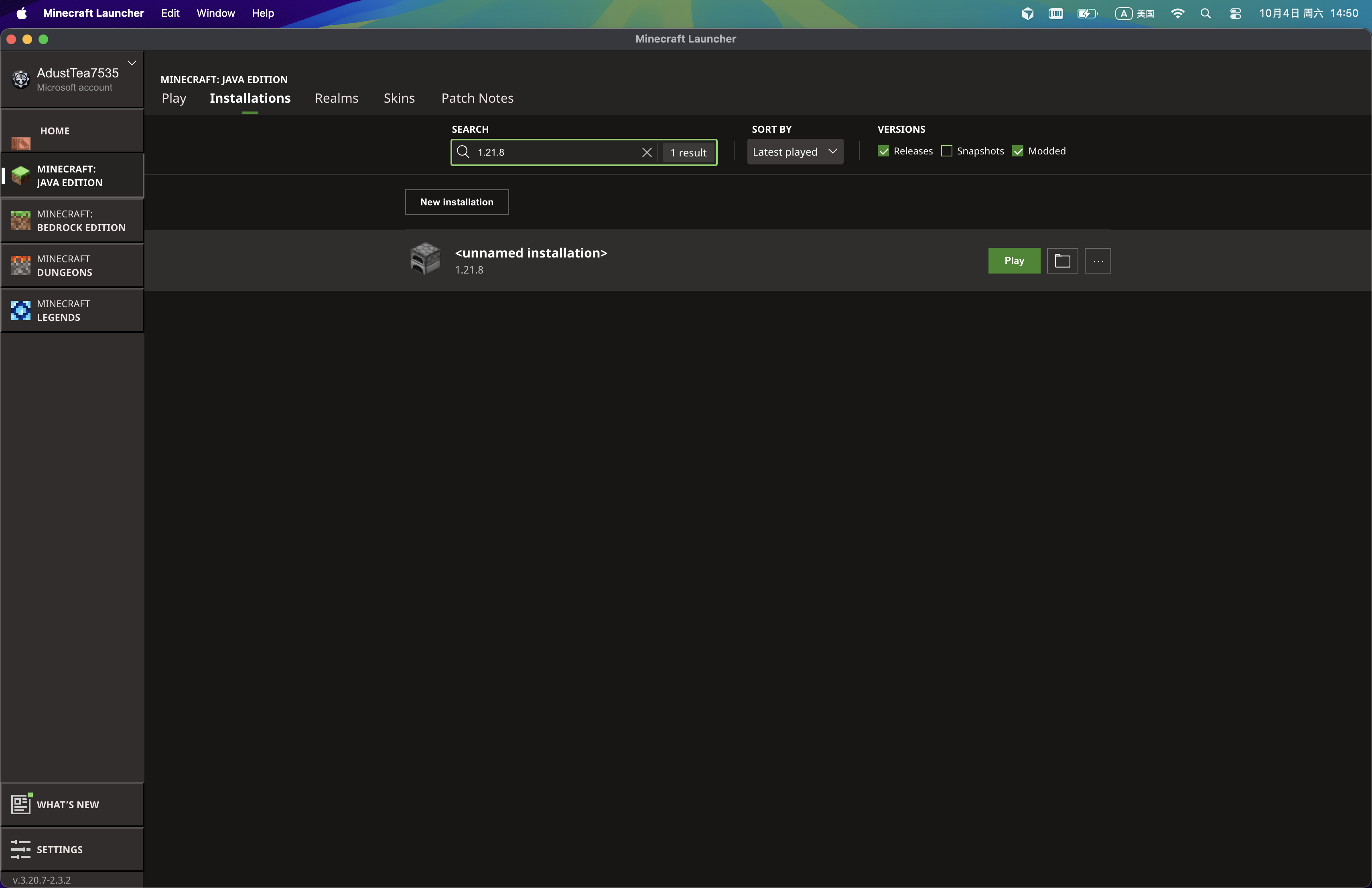This screenshot has width=1372, height=888.
Task: Open the folder for the 1.21.8 installation
Action: point(1062,260)
